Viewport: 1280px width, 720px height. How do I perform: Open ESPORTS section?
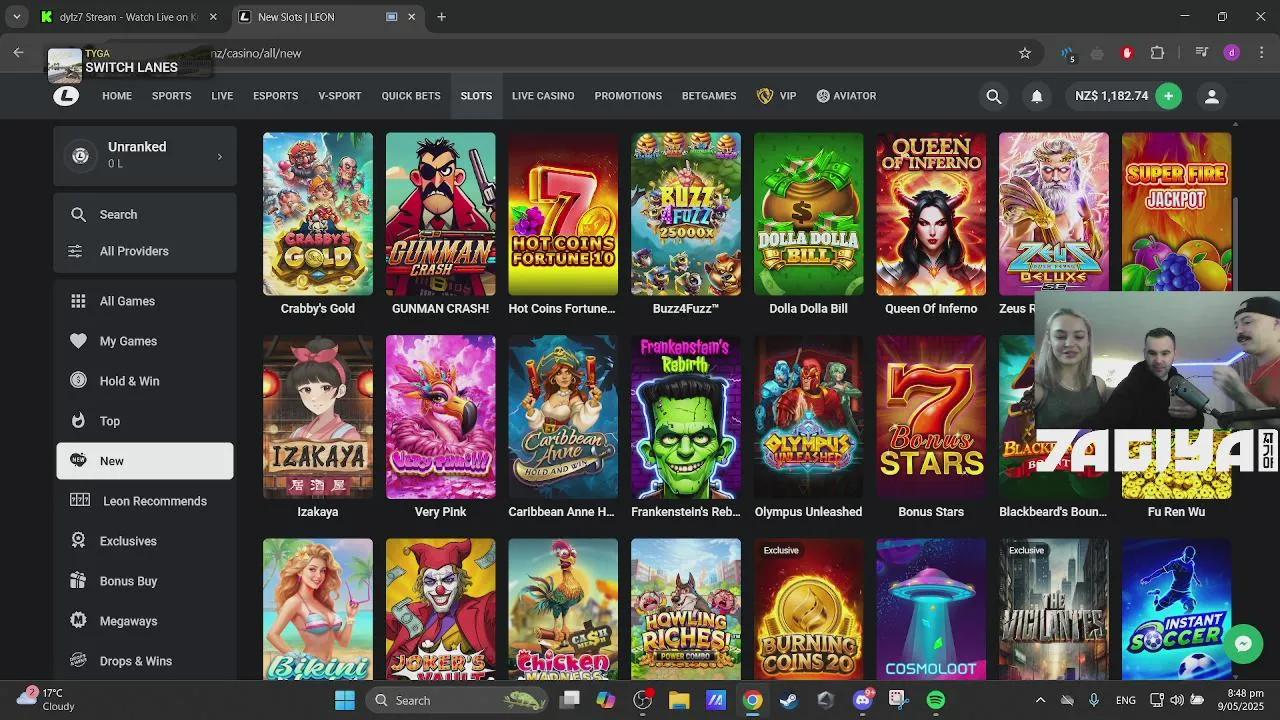276,96
